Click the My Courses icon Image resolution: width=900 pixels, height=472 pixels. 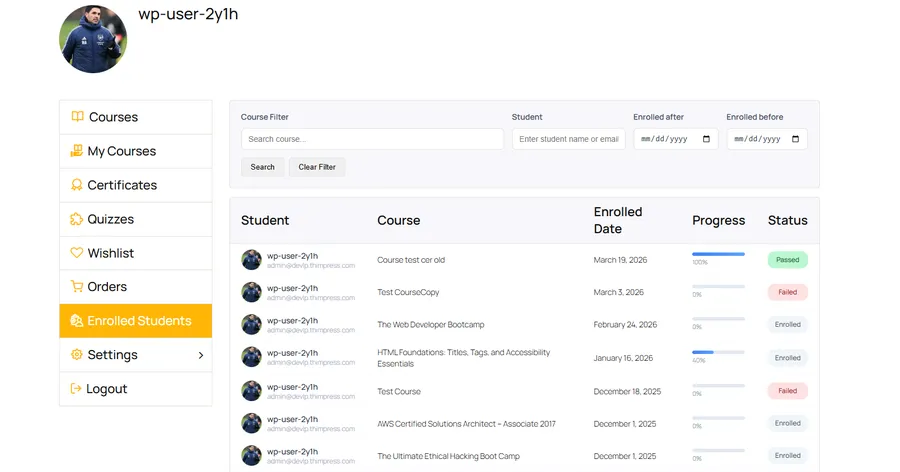[76, 150]
